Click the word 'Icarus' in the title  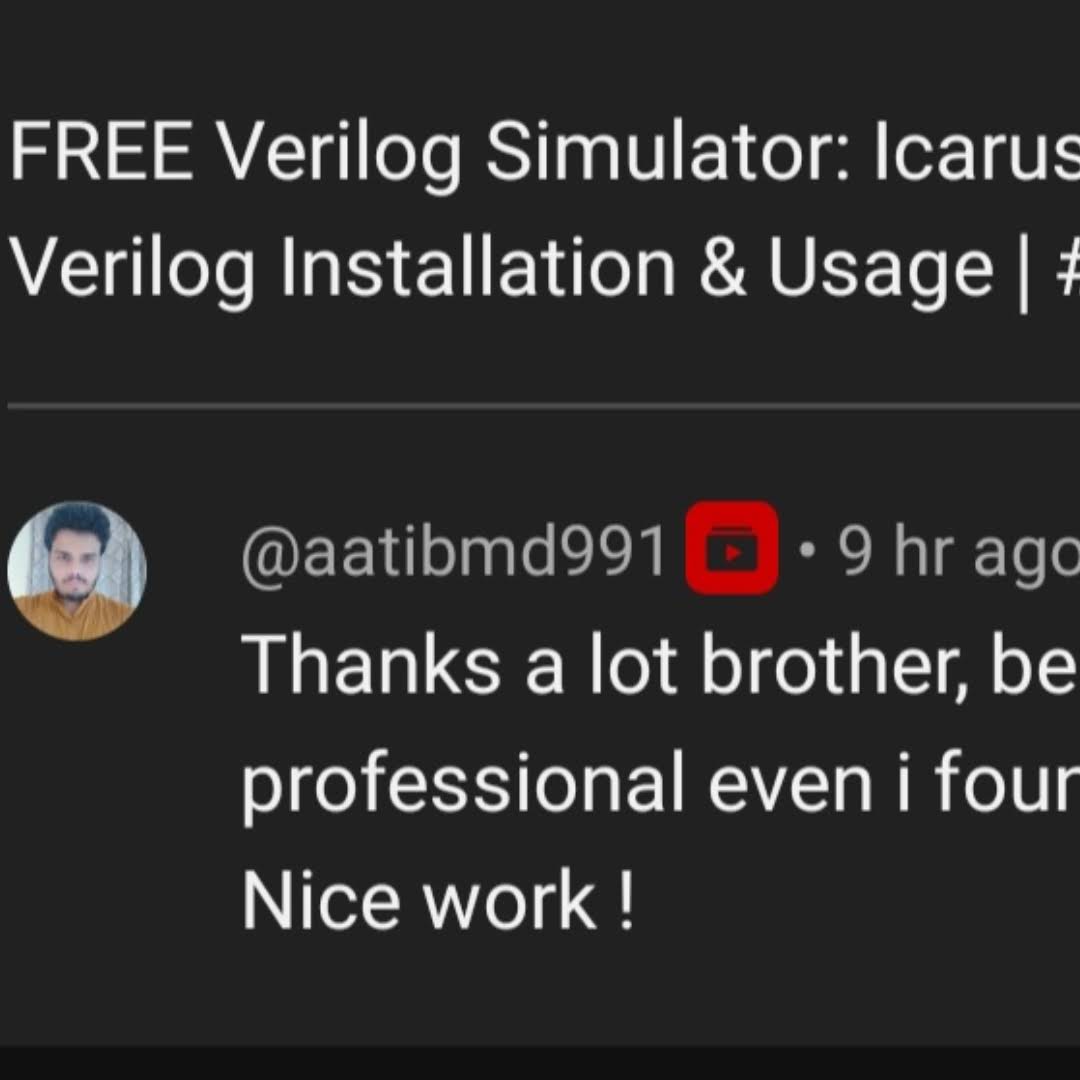tap(977, 150)
